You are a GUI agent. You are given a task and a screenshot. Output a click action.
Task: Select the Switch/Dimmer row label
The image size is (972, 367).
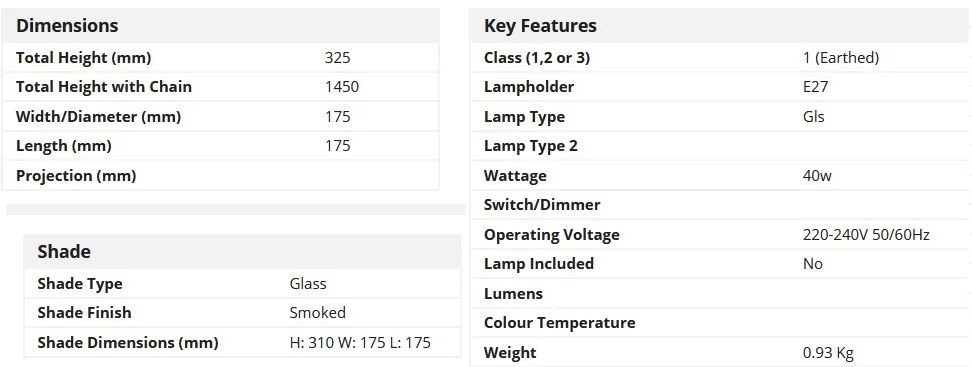[x=542, y=205]
